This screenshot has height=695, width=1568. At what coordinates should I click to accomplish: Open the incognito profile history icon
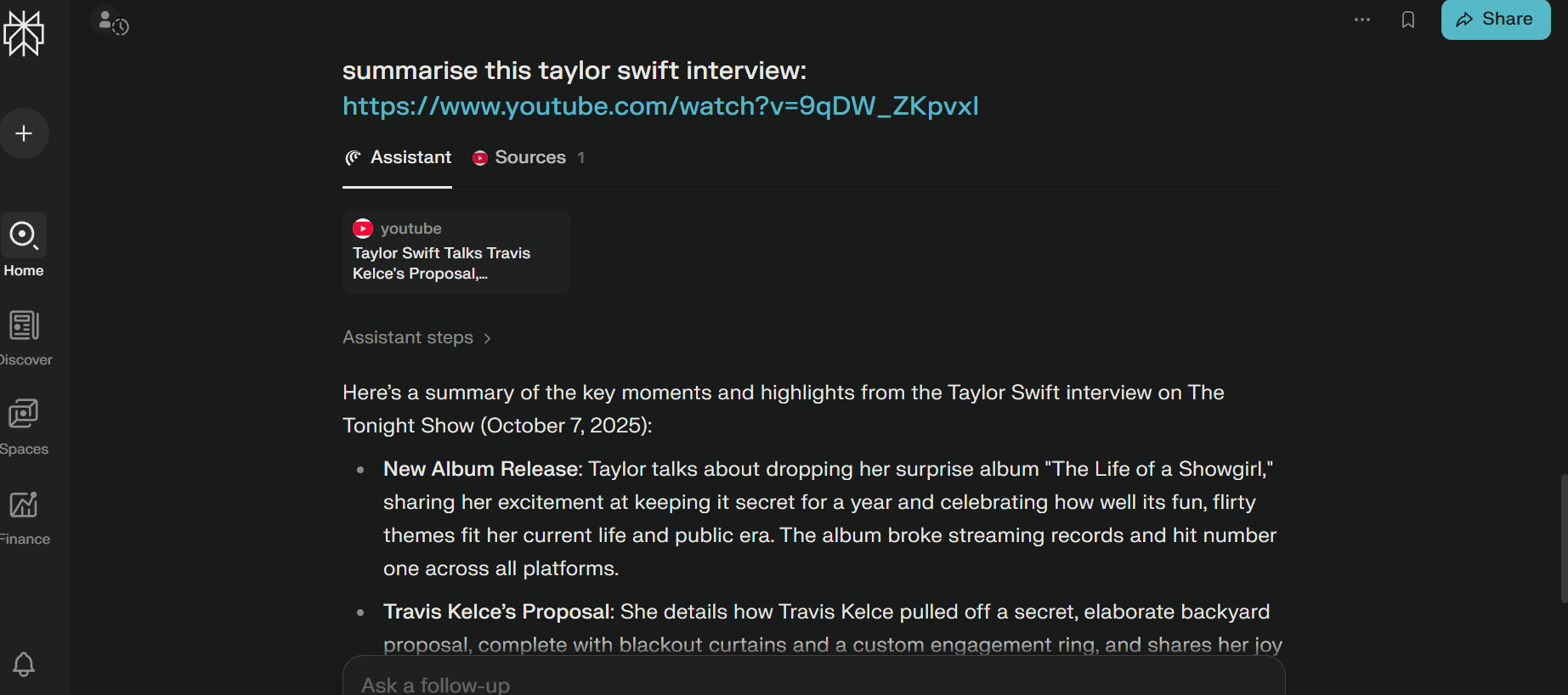pyautogui.click(x=111, y=22)
